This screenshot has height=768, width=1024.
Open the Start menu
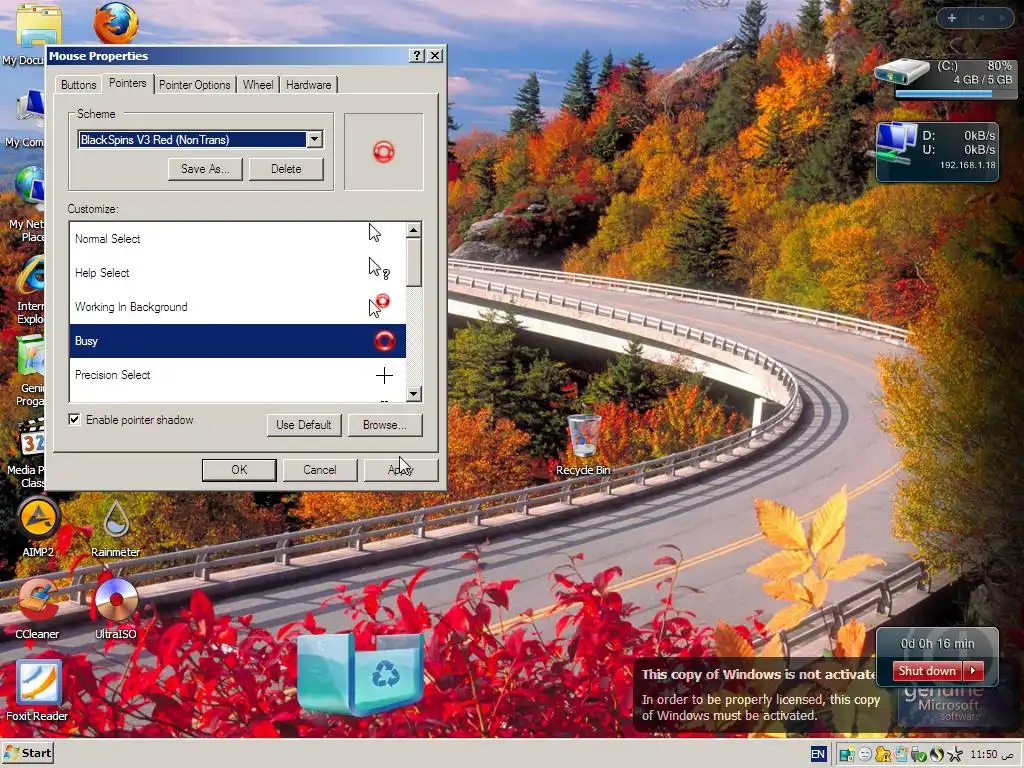click(28, 754)
